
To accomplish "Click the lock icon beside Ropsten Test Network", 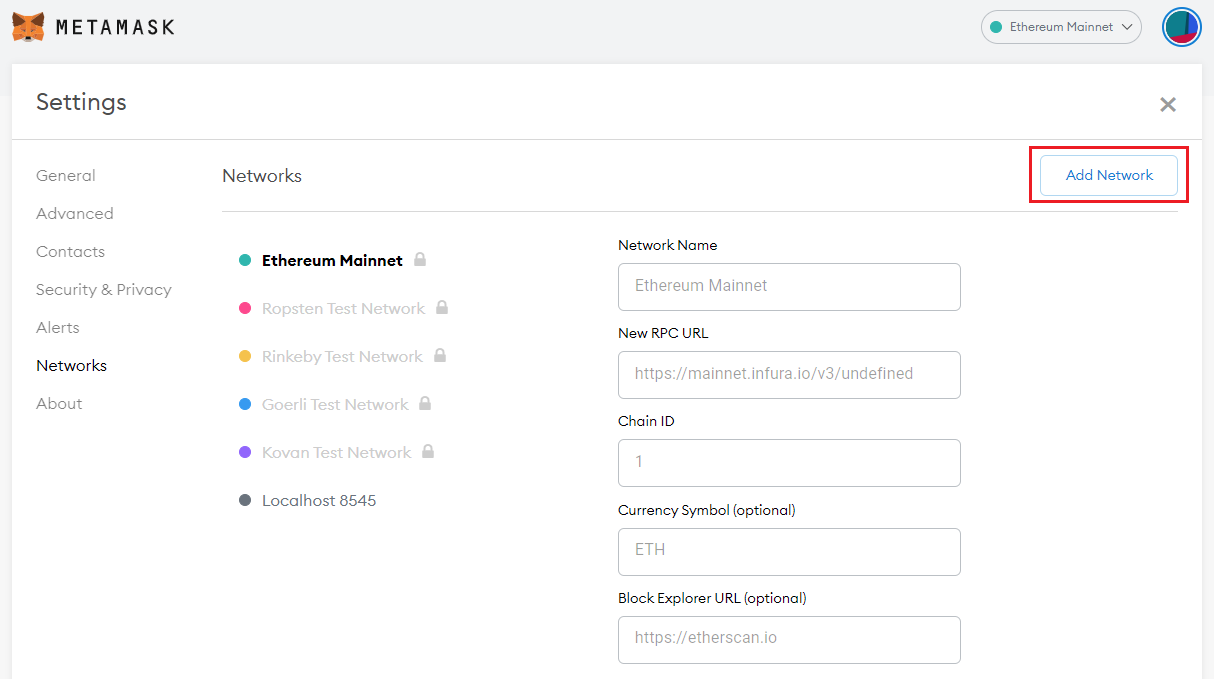I will [x=442, y=307].
